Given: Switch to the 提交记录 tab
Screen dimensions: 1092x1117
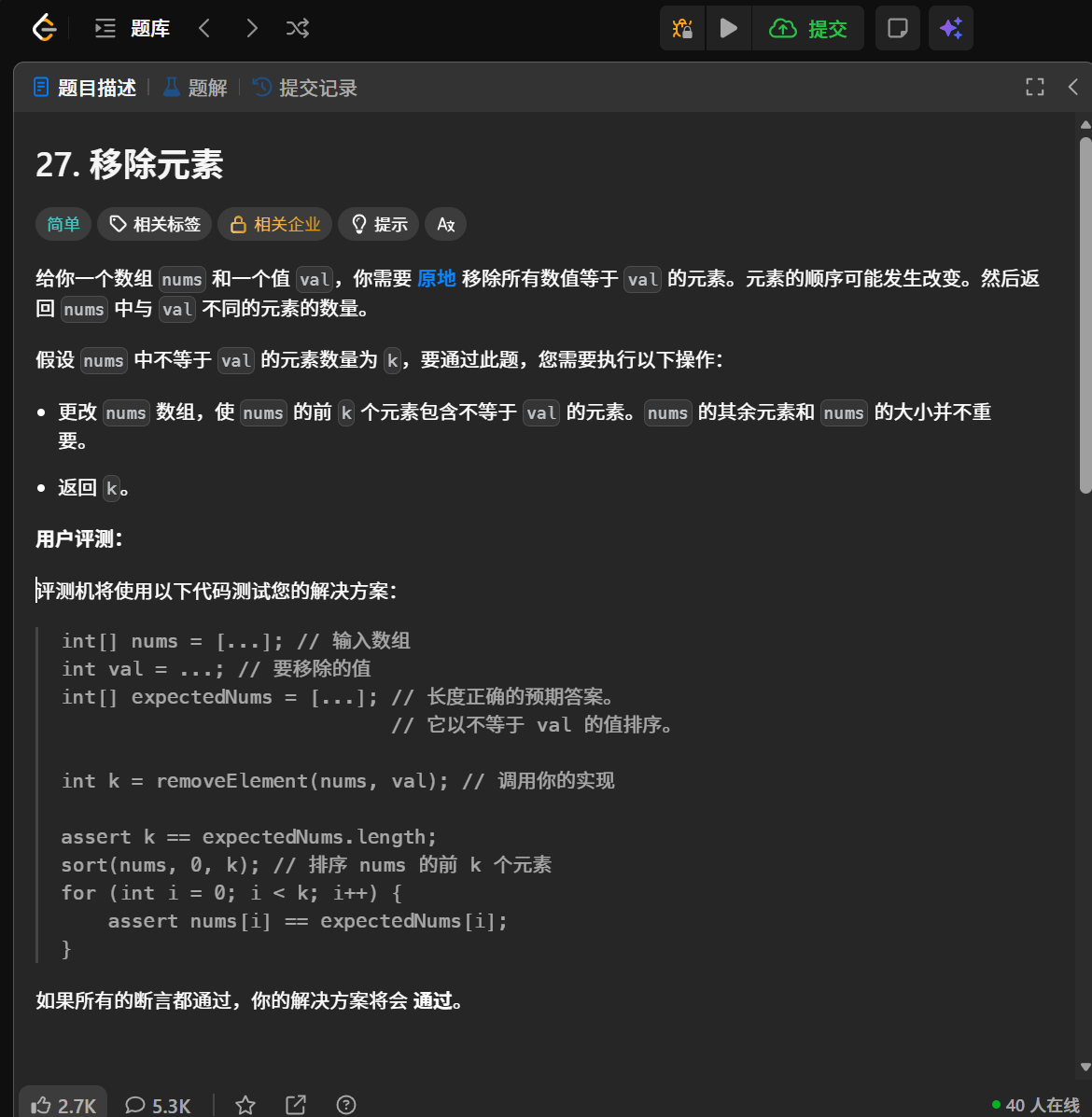Looking at the screenshot, I should click(x=305, y=88).
